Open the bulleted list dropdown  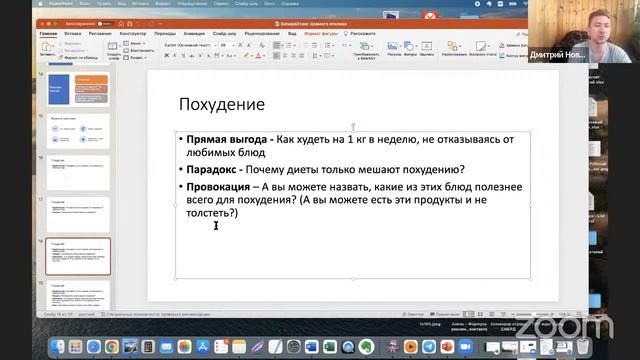[283, 45]
